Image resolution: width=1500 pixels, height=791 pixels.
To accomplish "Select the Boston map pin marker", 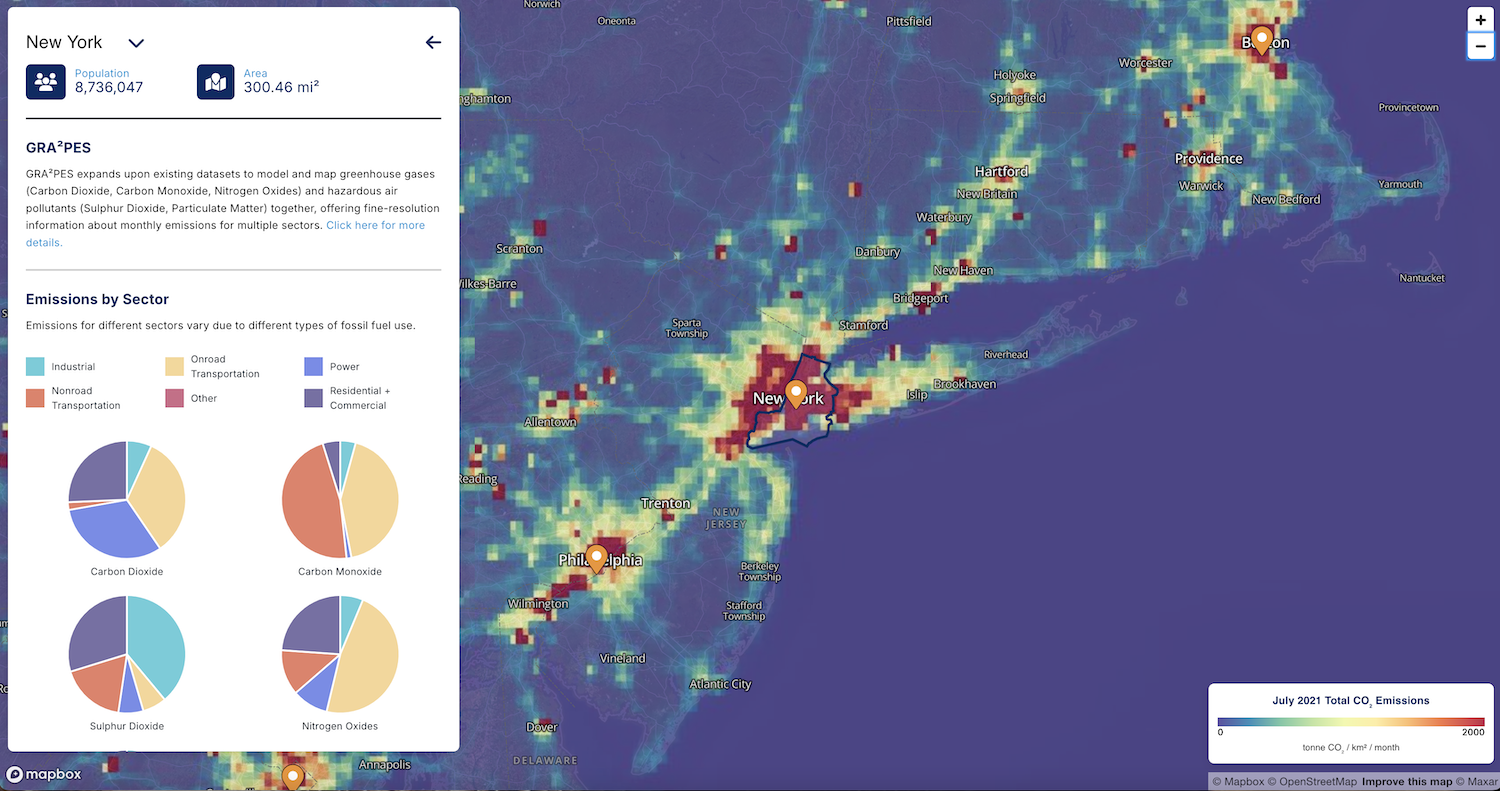I will tap(1262, 40).
